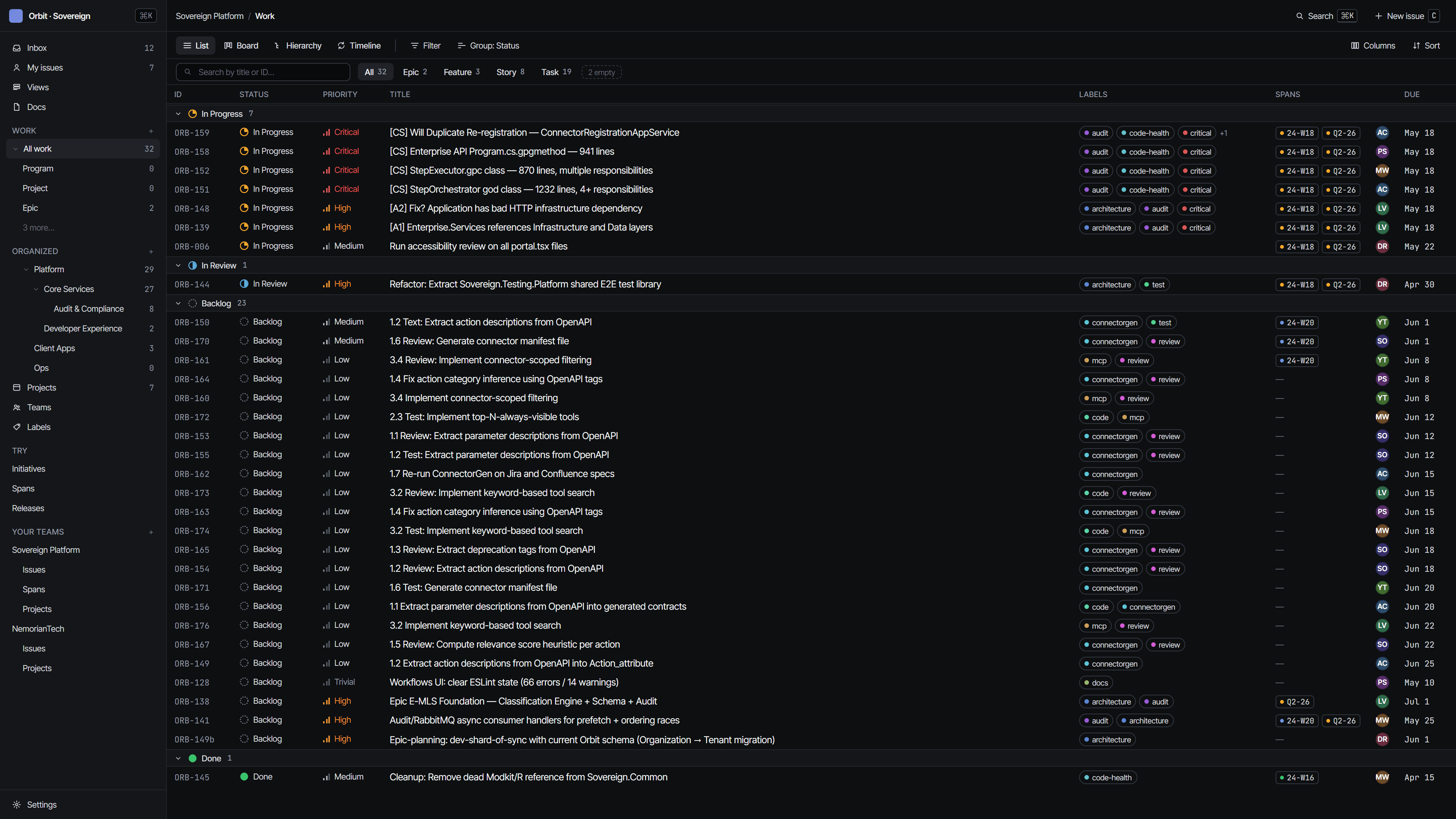
Task: Show the 2 empty types chip
Action: click(x=601, y=72)
